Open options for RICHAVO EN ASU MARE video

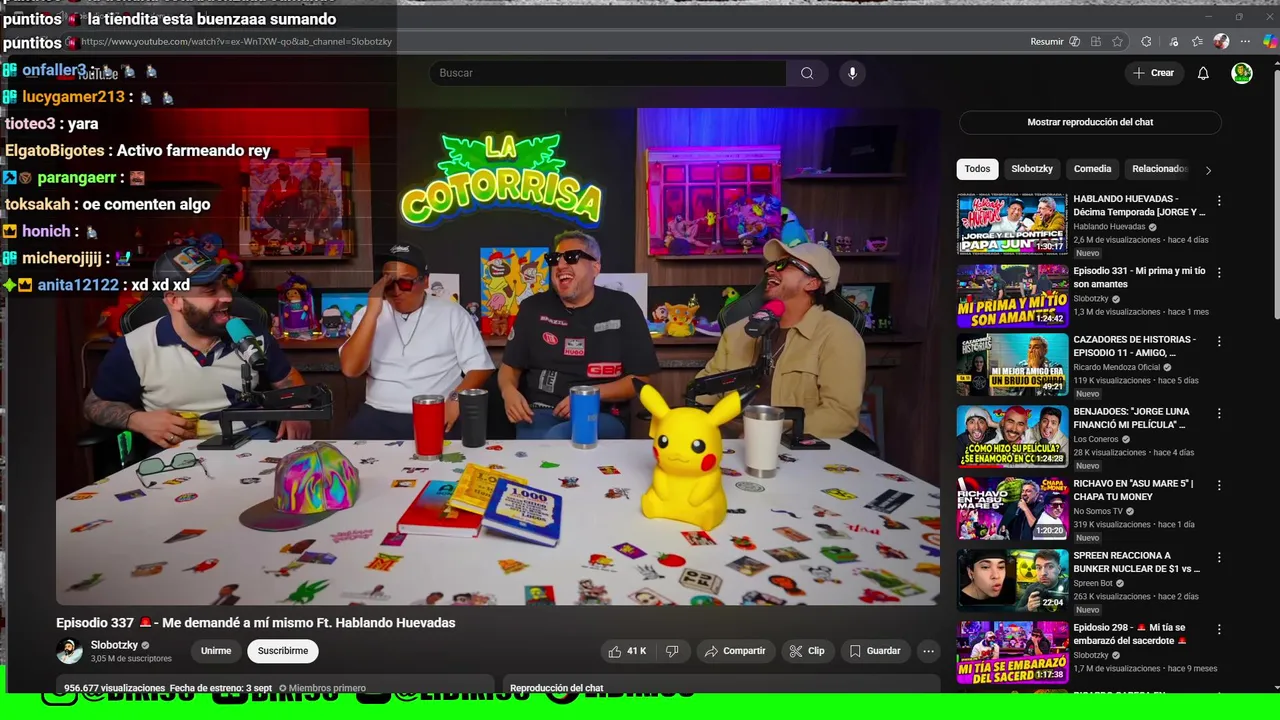click(1218, 485)
